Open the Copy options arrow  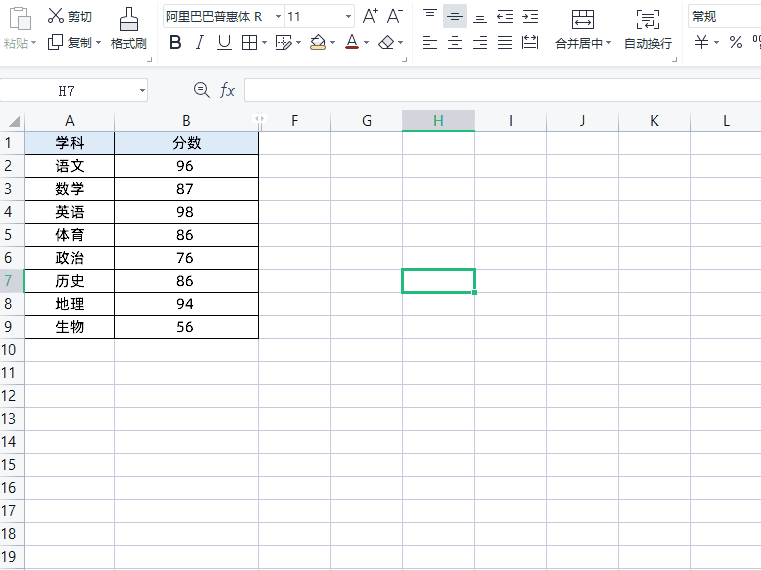coord(99,43)
